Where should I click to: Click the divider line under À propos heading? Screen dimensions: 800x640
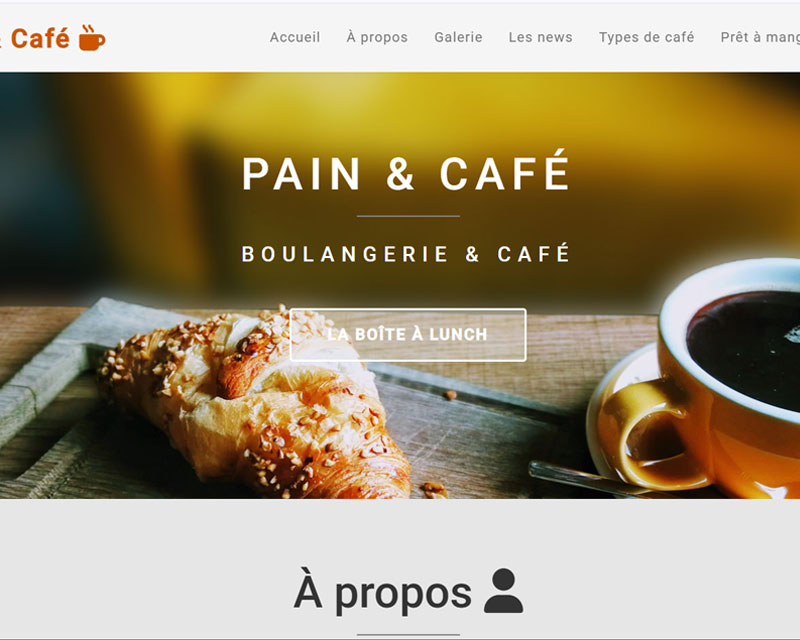click(x=408, y=635)
